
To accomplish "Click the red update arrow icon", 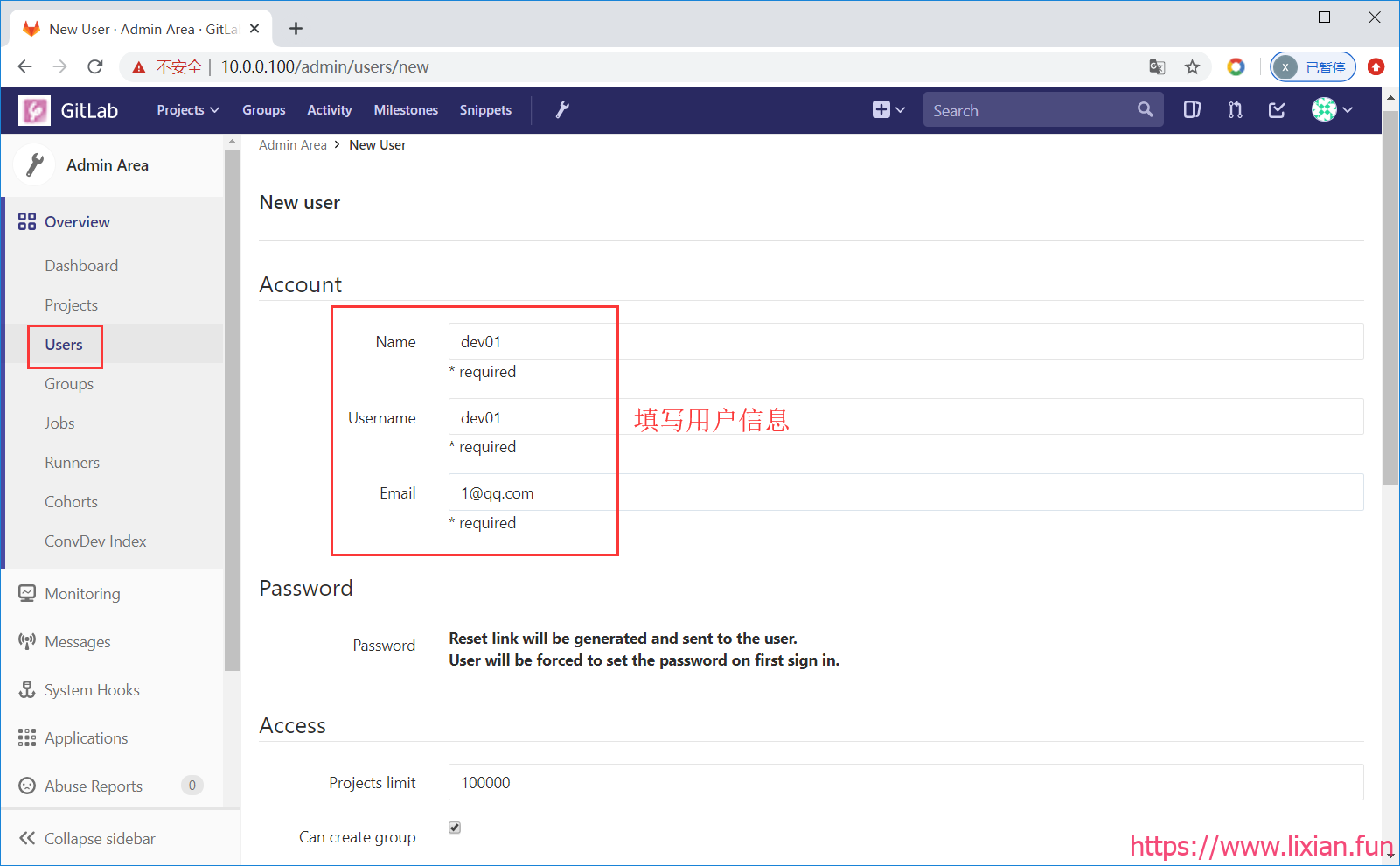I will (x=1376, y=66).
